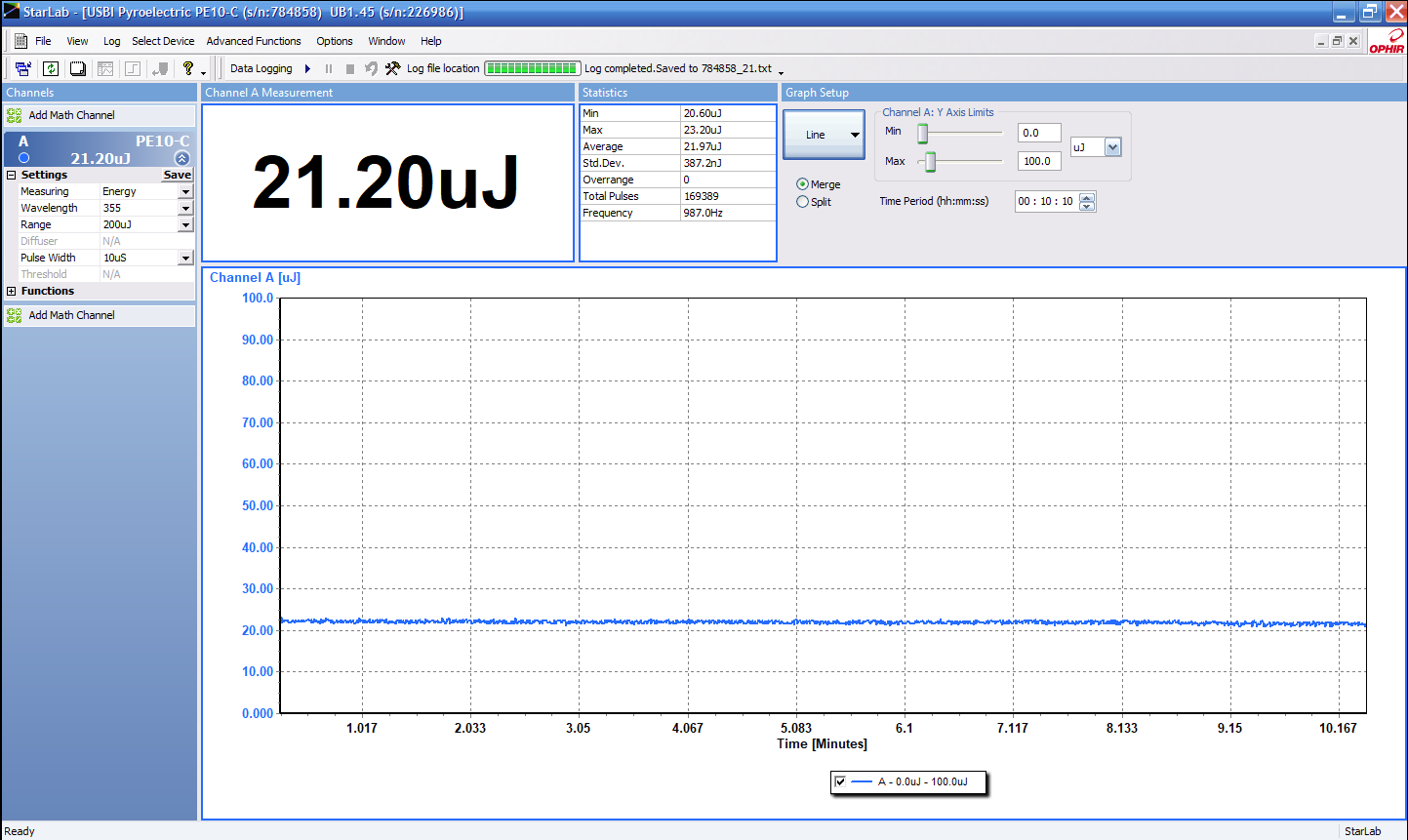Click the lower Add Math Channel icon
This screenshot has width=1408, height=840.
pyautogui.click(x=15, y=315)
